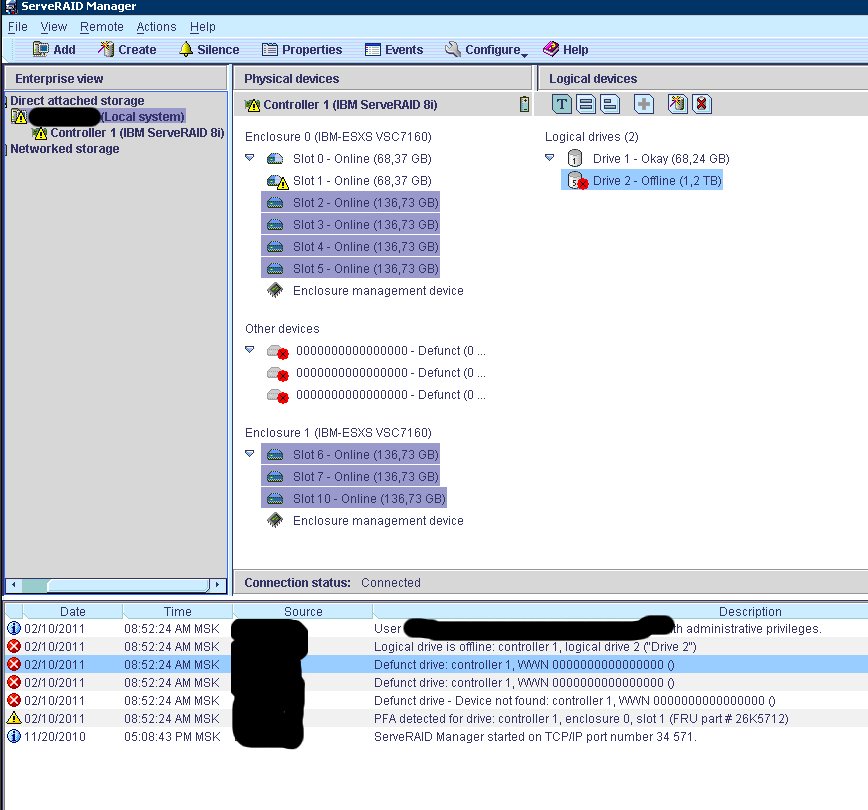Click the Controller 1 header in Physical devices
The width and height of the screenshot is (868, 810).
(350, 105)
